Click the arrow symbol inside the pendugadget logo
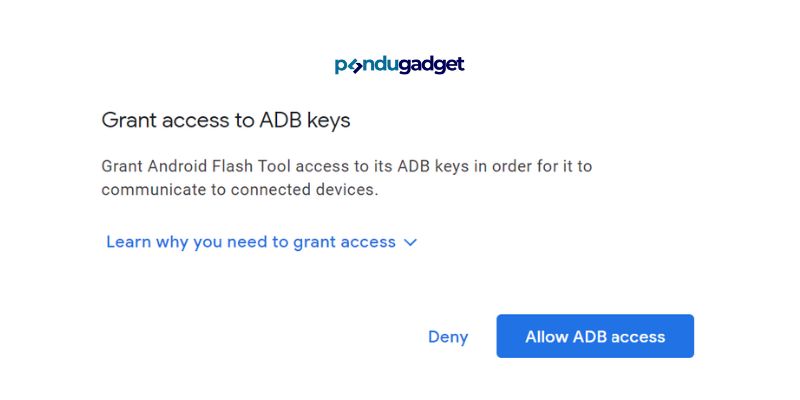800x400 pixels. pos(354,66)
